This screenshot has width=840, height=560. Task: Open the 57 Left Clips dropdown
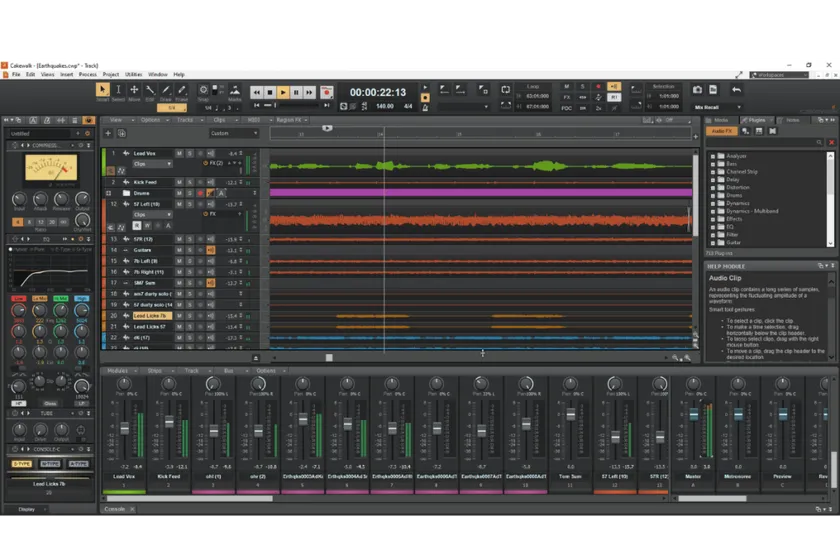click(152, 214)
